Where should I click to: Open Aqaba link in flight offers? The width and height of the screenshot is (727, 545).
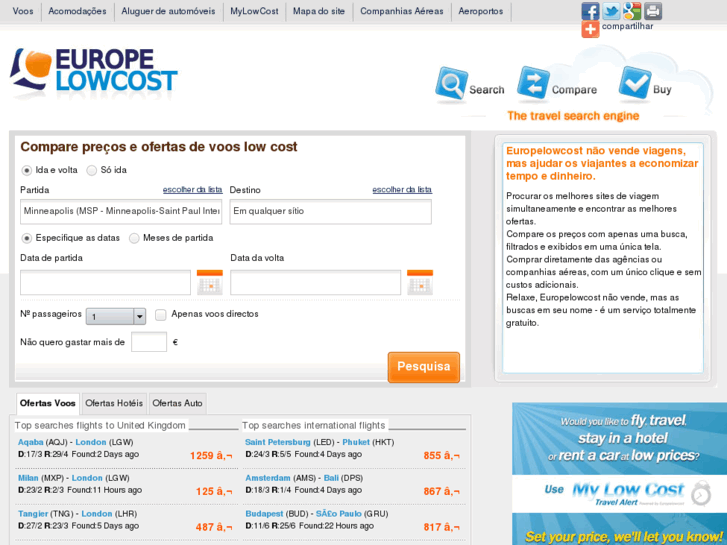31,442
